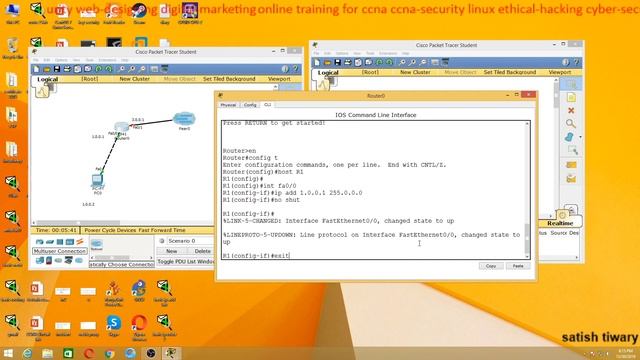Select Connections lightning bolt category icon
Screen dimensions: 640x360
[80, 242]
